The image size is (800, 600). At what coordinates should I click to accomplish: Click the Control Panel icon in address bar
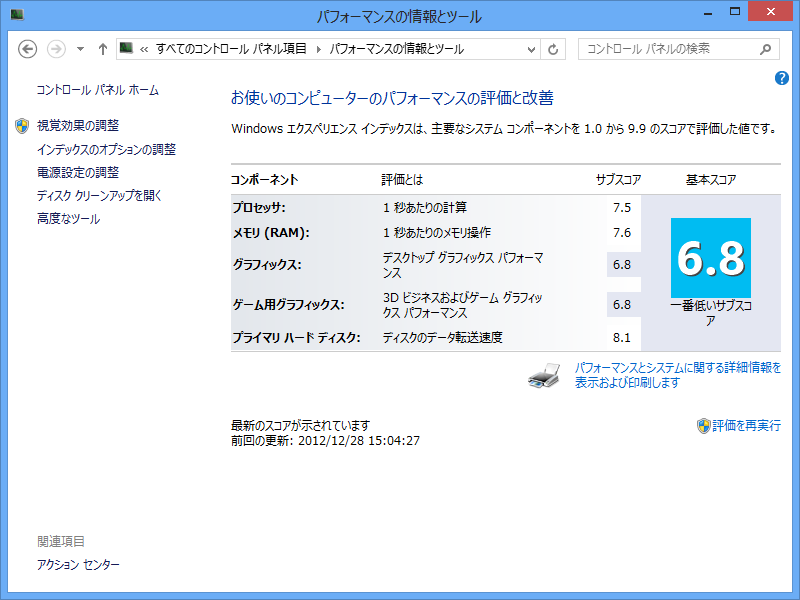coord(125,48)
